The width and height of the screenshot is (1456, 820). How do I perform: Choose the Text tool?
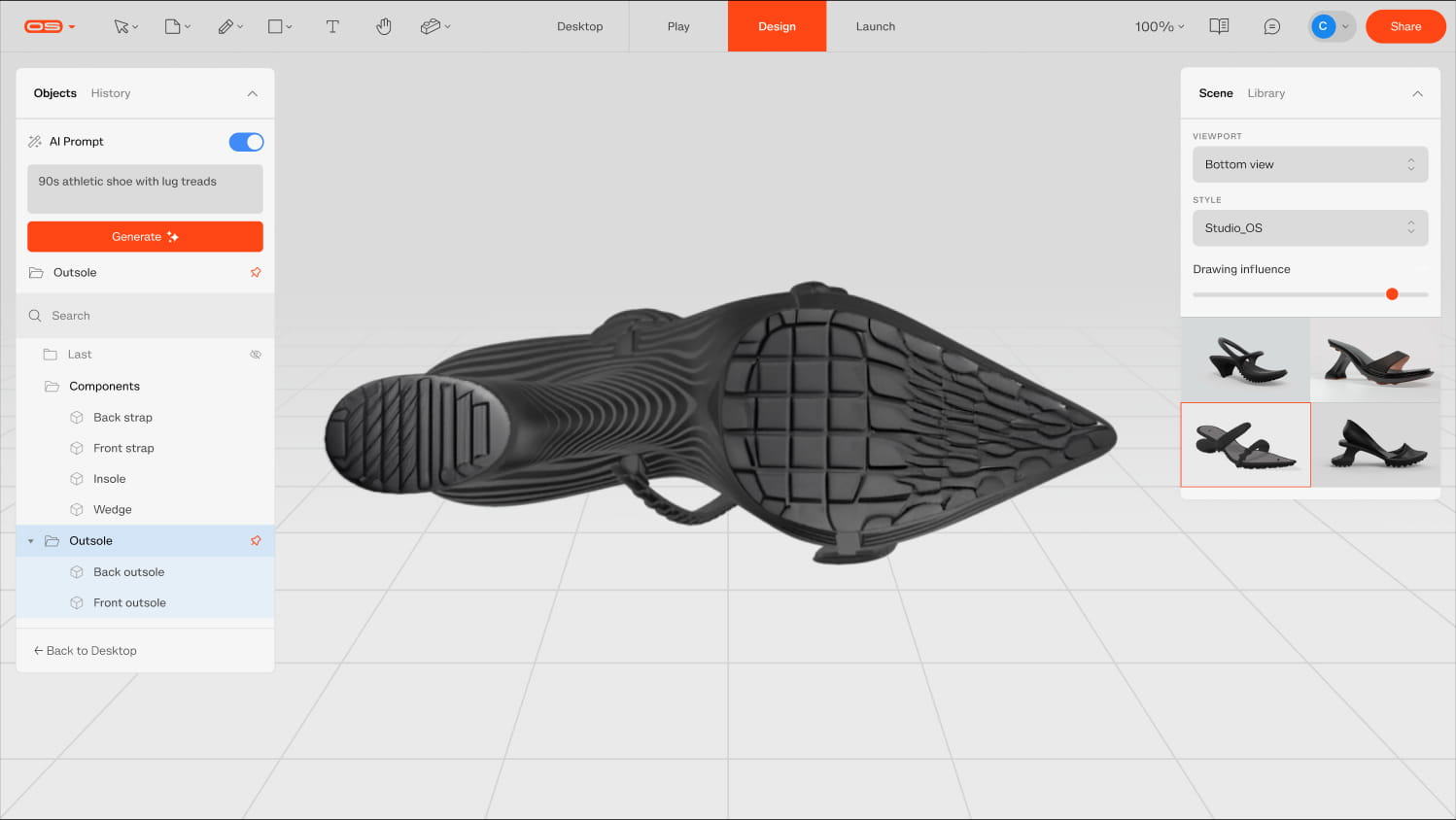coord(332,27)
